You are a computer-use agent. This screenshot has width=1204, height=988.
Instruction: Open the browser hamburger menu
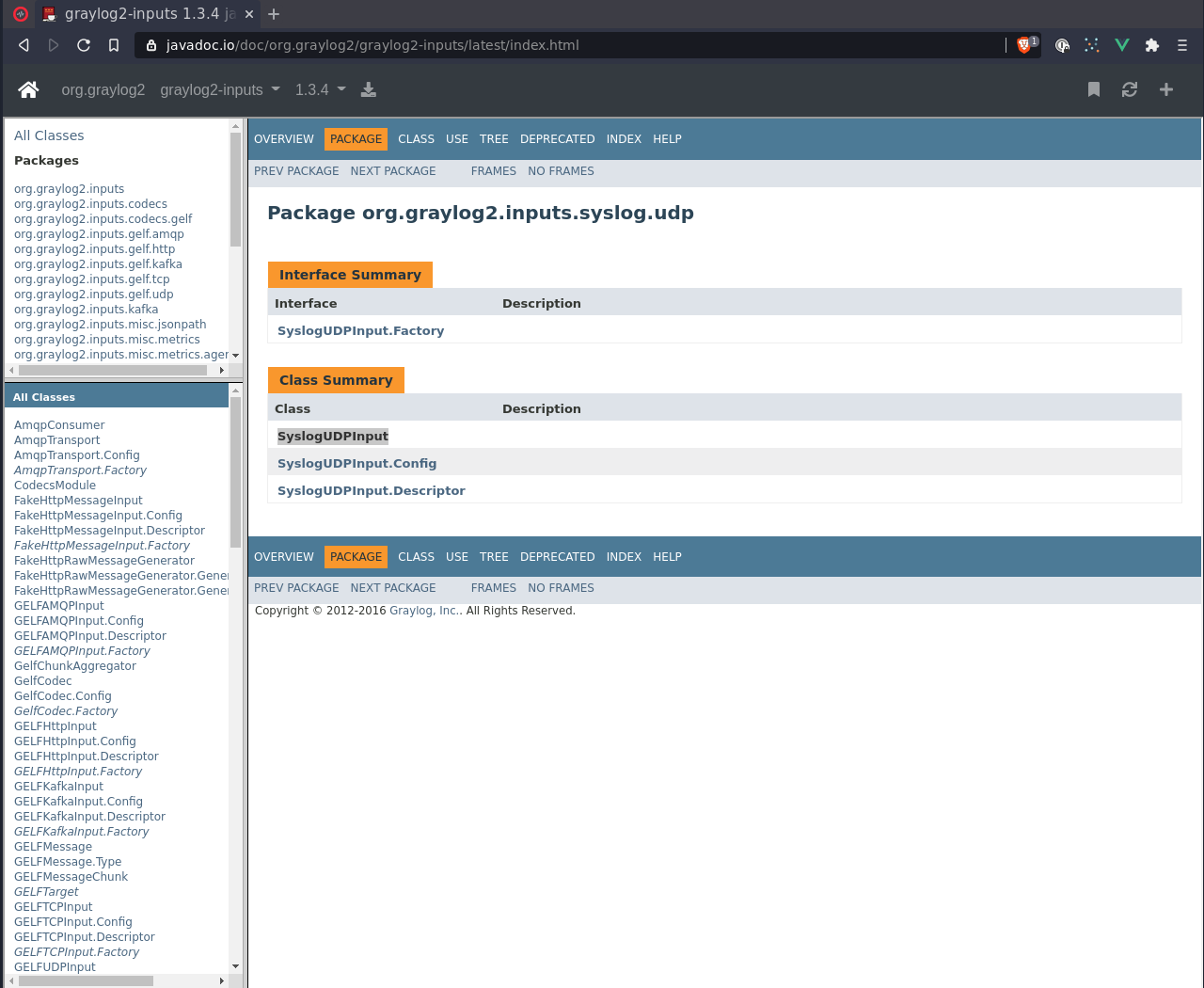point(1182,45)
